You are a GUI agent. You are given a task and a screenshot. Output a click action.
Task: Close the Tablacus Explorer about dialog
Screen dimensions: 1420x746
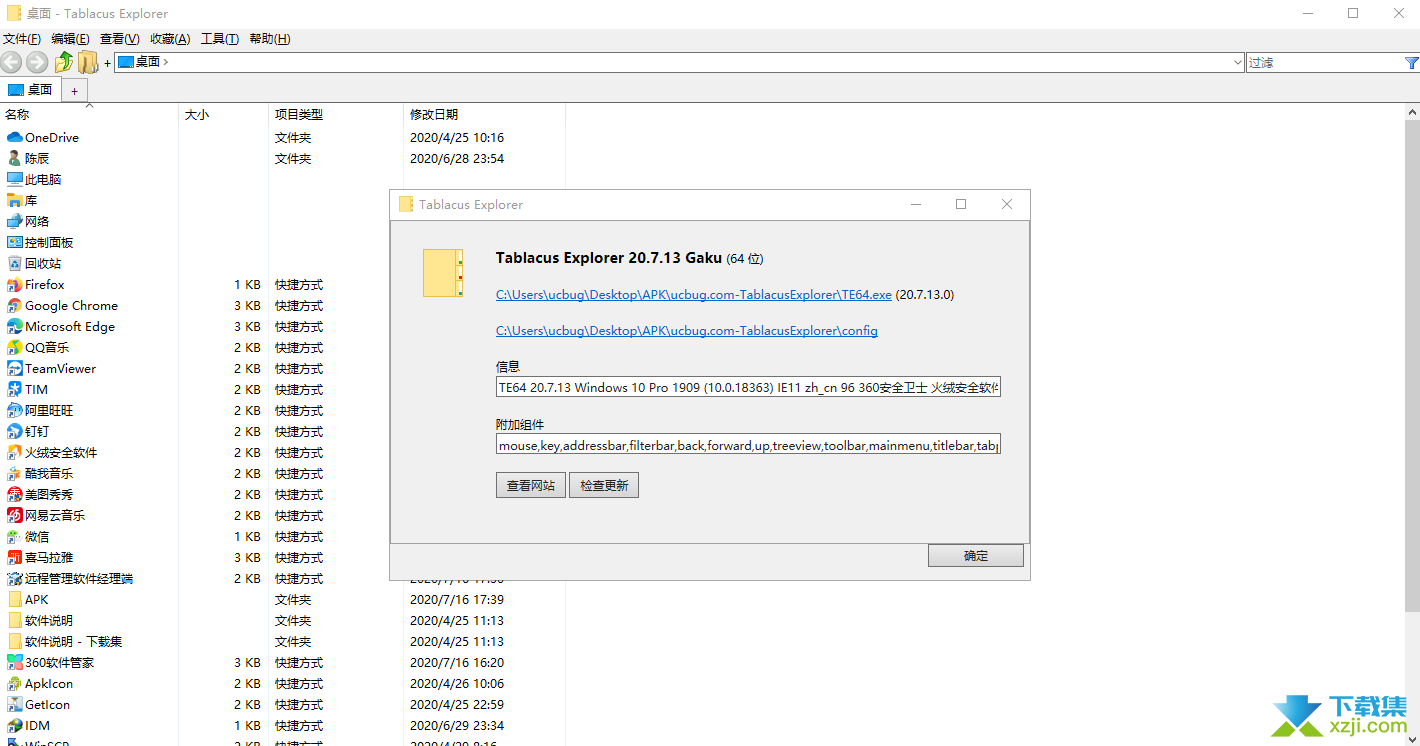pyautogui.click(x=1007, y=204)
